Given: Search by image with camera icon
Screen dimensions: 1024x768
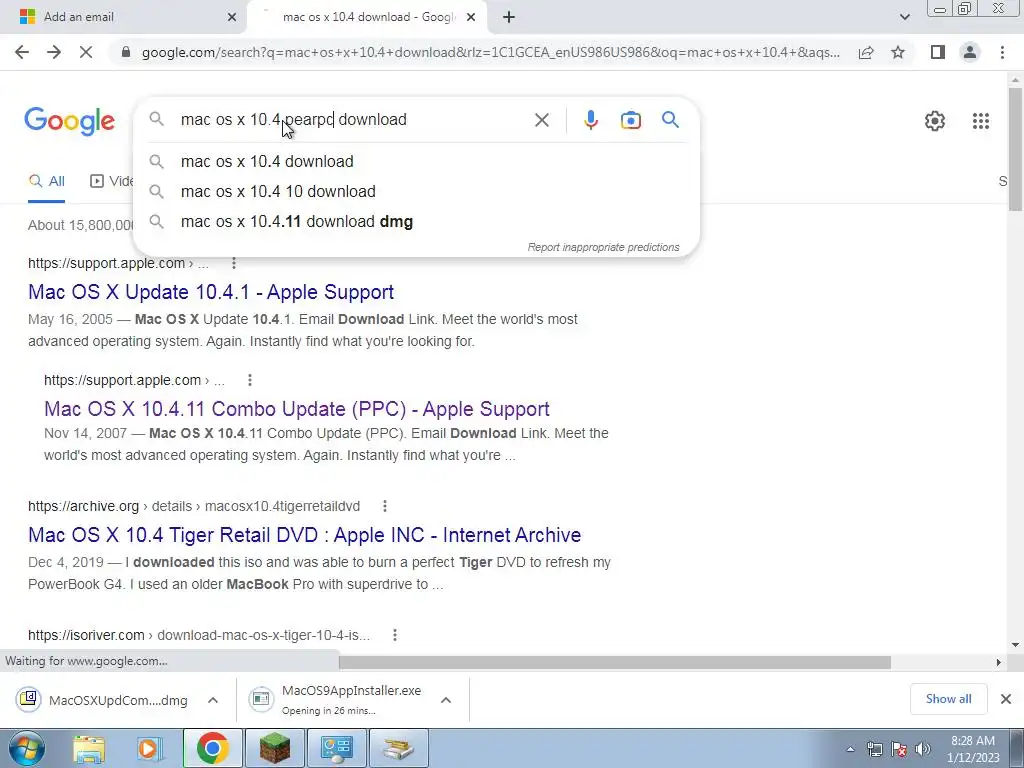Looking at the screenshot, I should pos(630,120).
